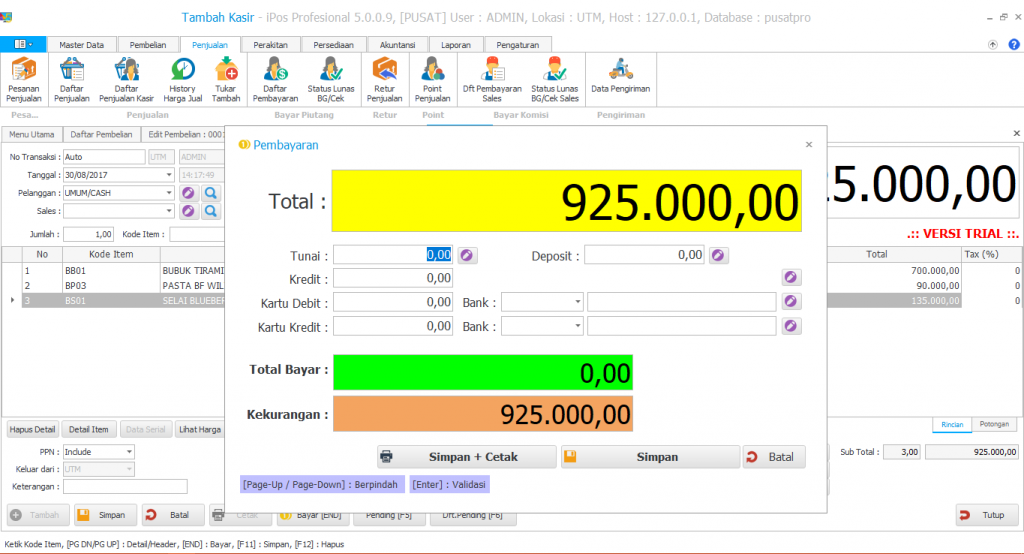Click the purple button on Kartu Debit row
The image size is (1024, 554).
[791, 302]
